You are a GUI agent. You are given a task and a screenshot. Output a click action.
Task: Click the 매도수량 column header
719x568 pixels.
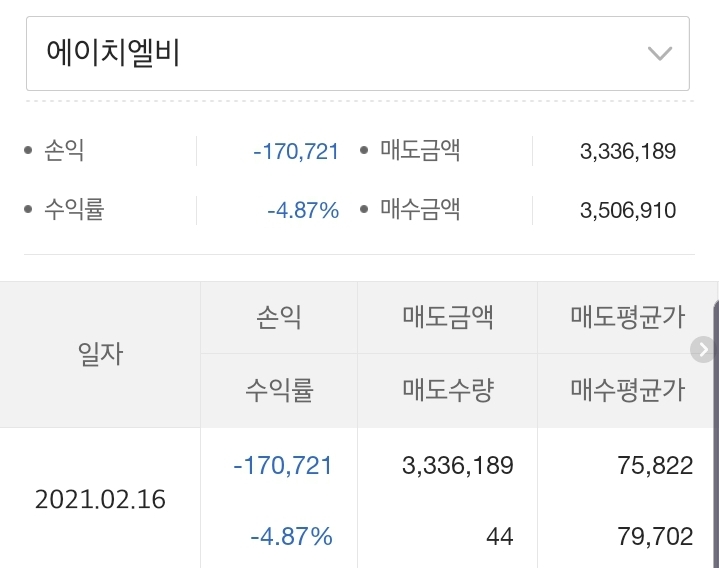coord(448,390)
